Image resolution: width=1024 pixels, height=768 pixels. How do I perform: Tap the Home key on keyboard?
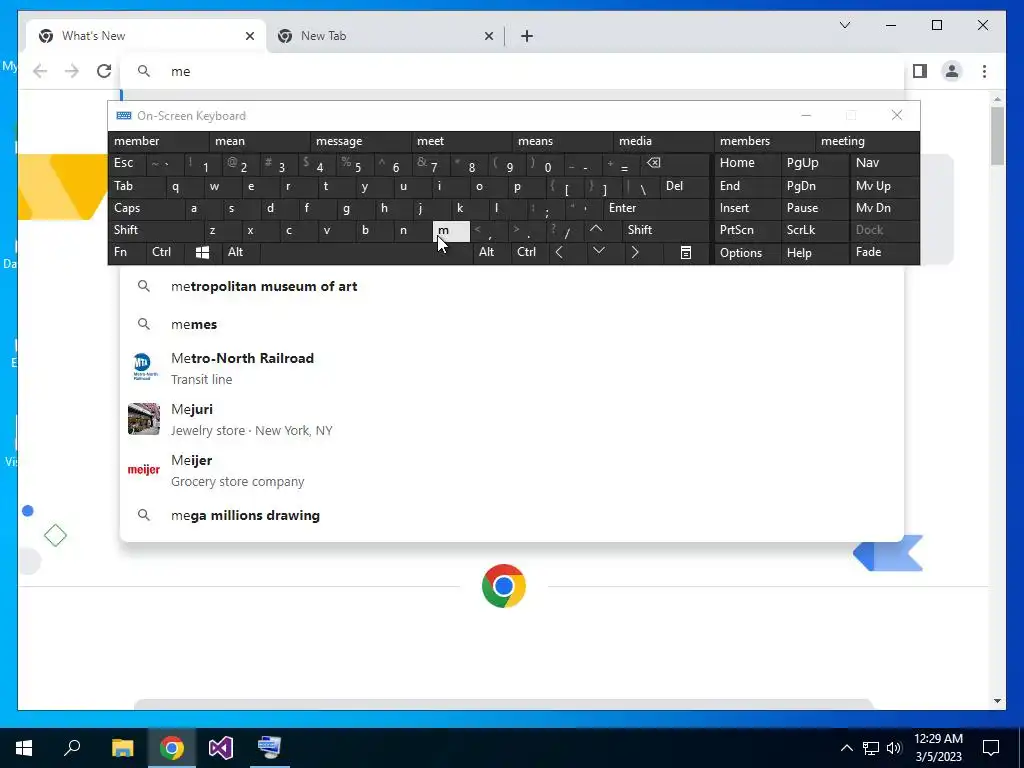coord(747,163)
